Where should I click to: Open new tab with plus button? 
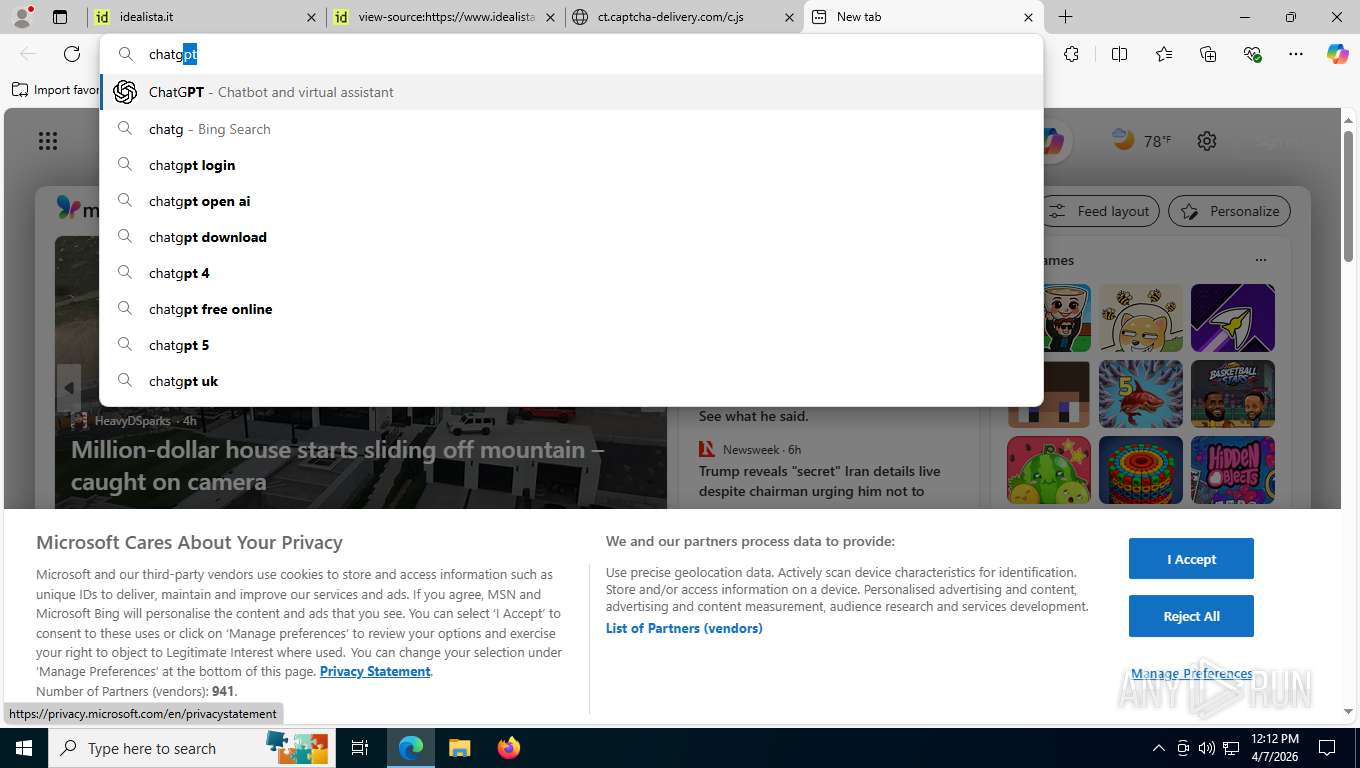point(1066,17)
